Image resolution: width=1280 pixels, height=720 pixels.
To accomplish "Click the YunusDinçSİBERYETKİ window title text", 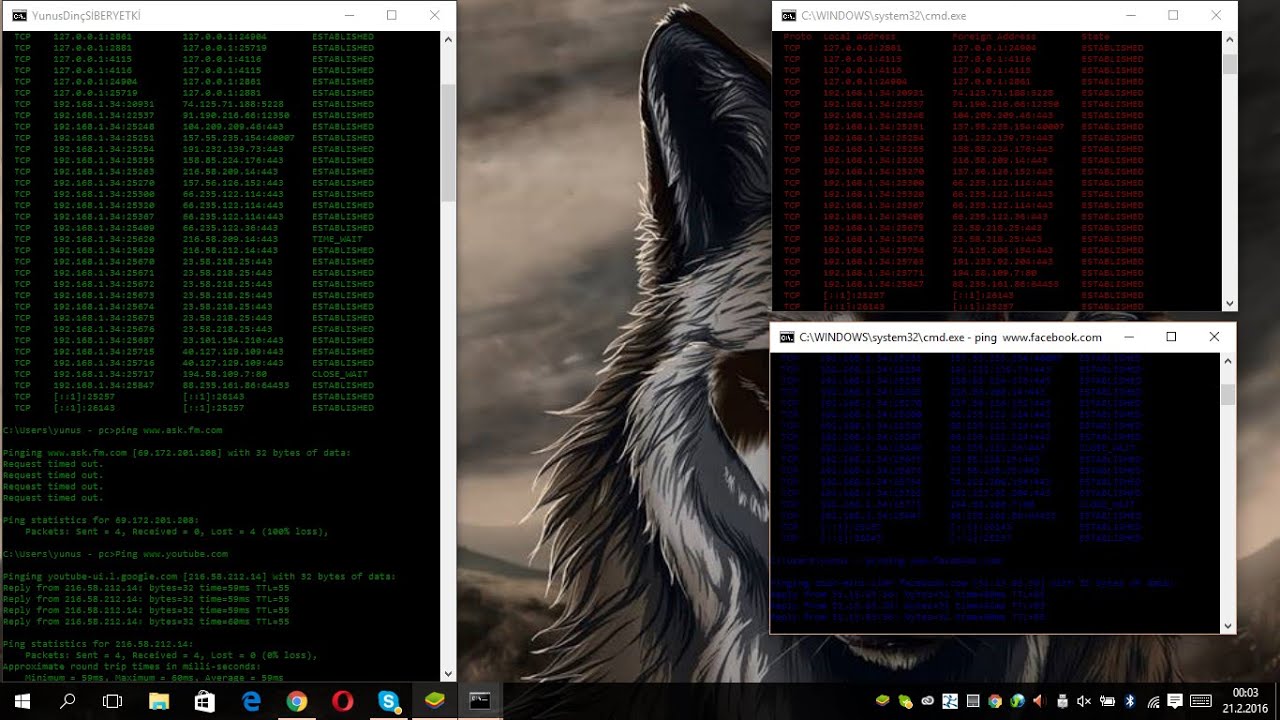I will click(x=86, y=16).
